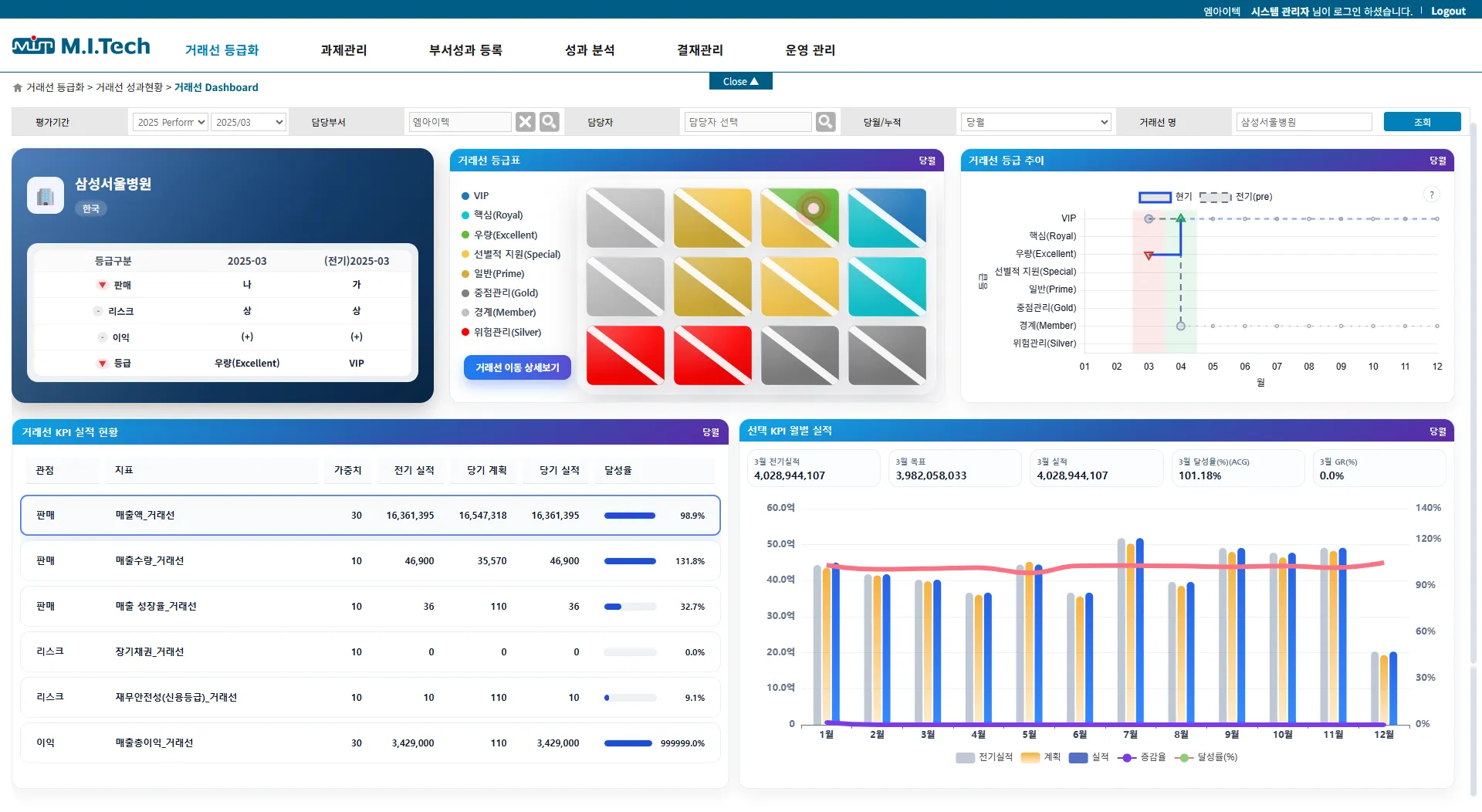The image size is (1482, 812).
Task: Click the 재무안전성(신용등급)_거래선 achievement progress bar
Action: pos(630,698)
